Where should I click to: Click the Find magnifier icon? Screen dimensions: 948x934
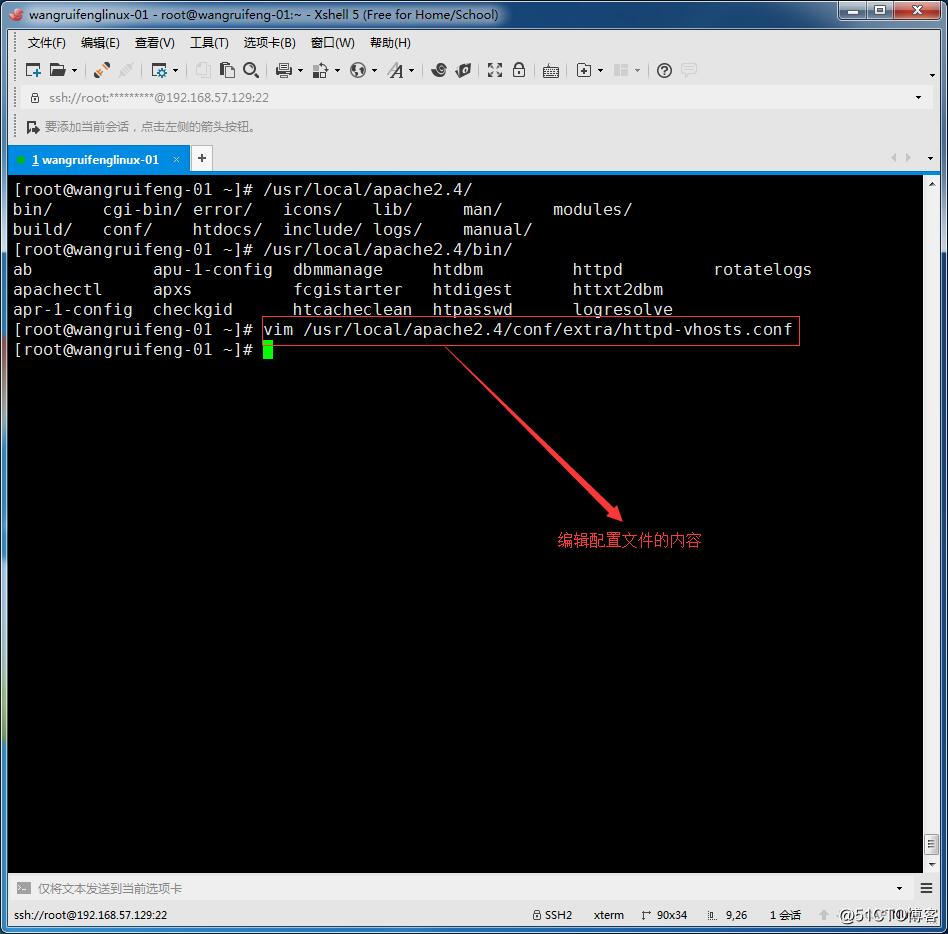pos(250,70)
